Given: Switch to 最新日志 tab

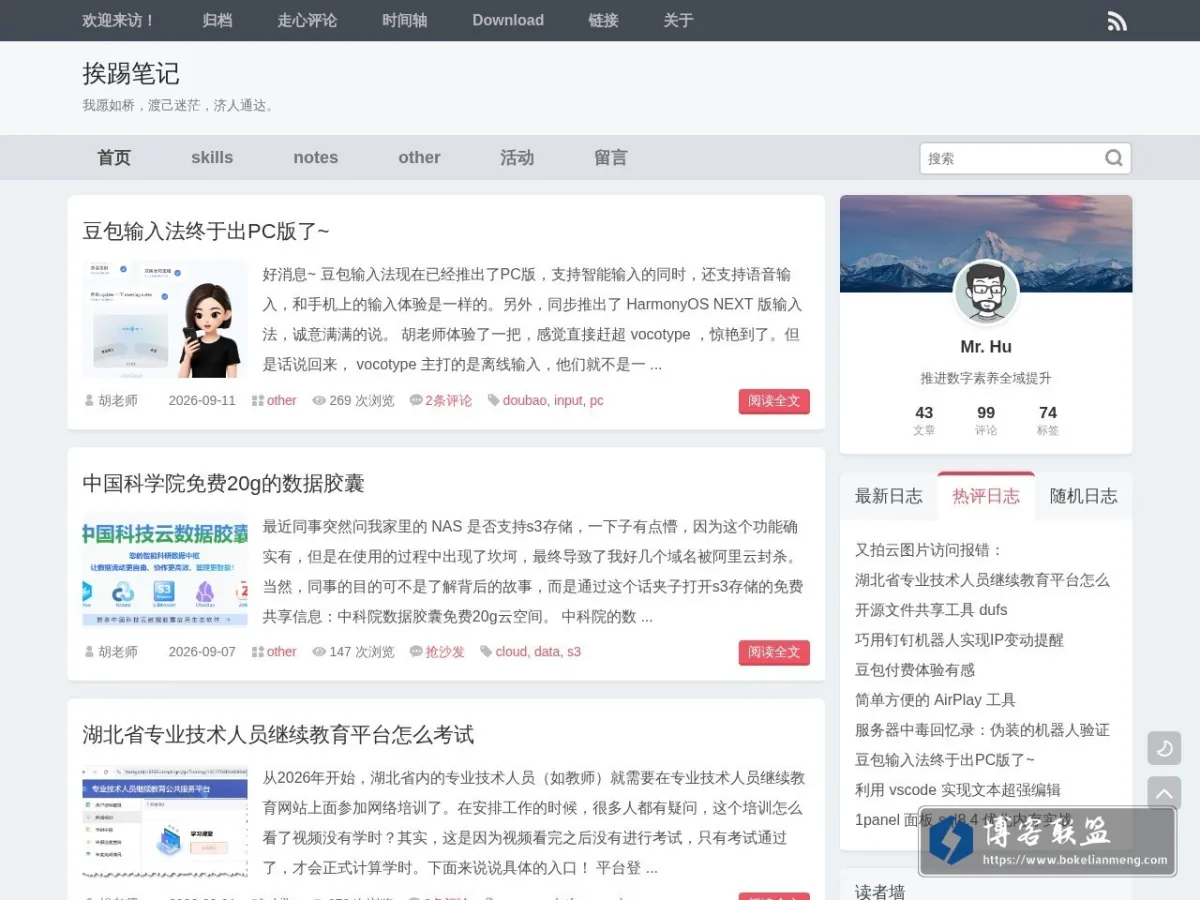Looking at the screenshot, I should click(x=889, y=496).
